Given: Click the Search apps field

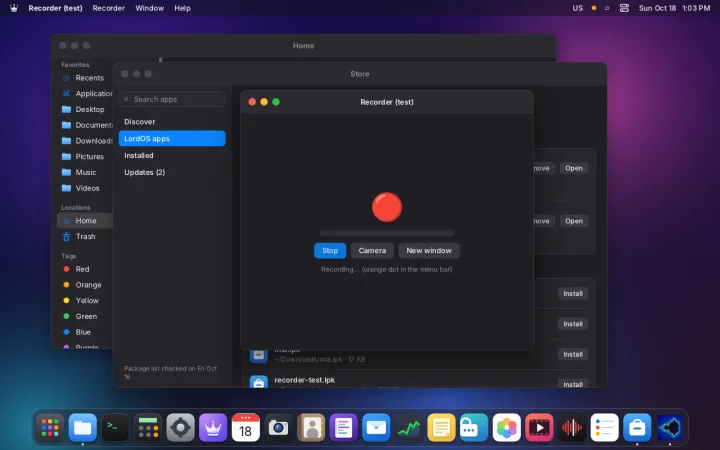Looking at the screenshot, I should click(x=173, y=99).
